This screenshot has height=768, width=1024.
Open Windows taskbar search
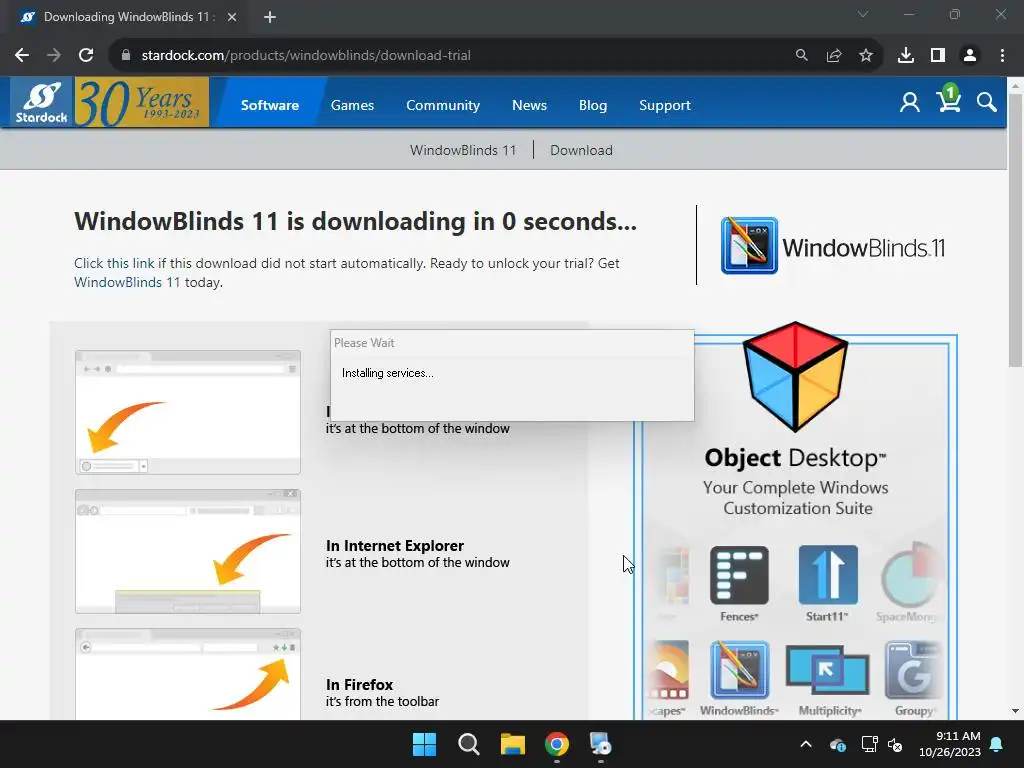point(468,744)
